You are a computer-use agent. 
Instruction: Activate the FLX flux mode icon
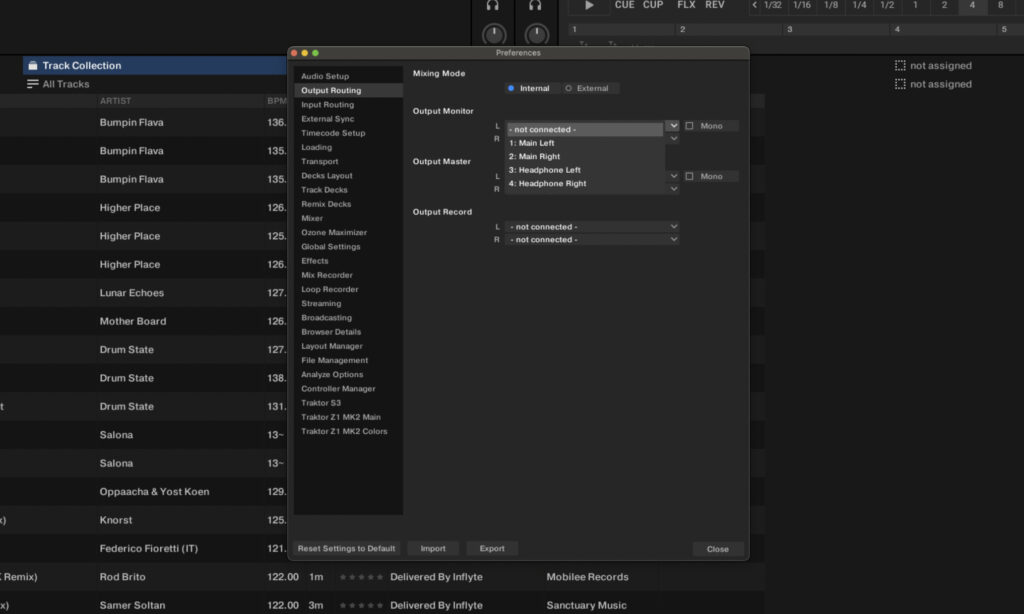[x=686, y=5]
